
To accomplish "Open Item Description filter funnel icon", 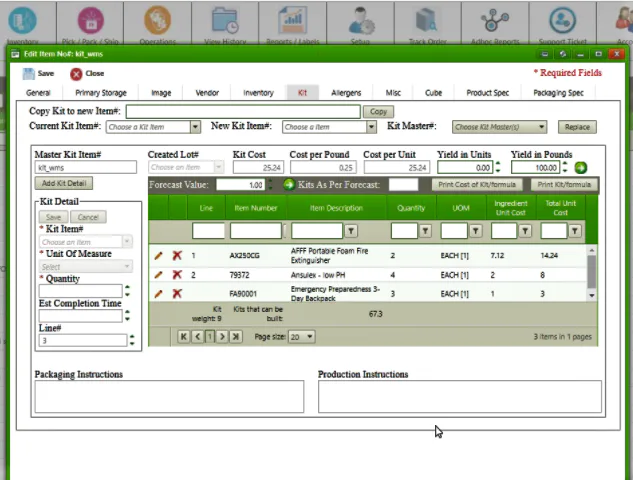I will coord(351,231).
